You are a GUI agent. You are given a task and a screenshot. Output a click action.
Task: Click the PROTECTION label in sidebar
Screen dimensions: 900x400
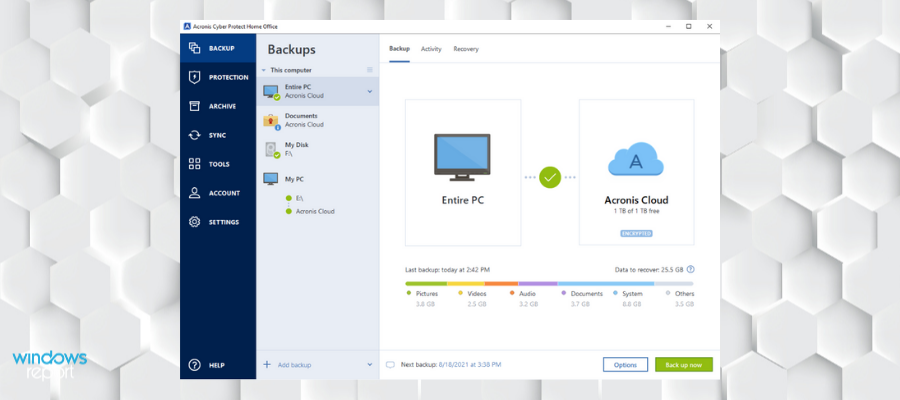[228, 77]
